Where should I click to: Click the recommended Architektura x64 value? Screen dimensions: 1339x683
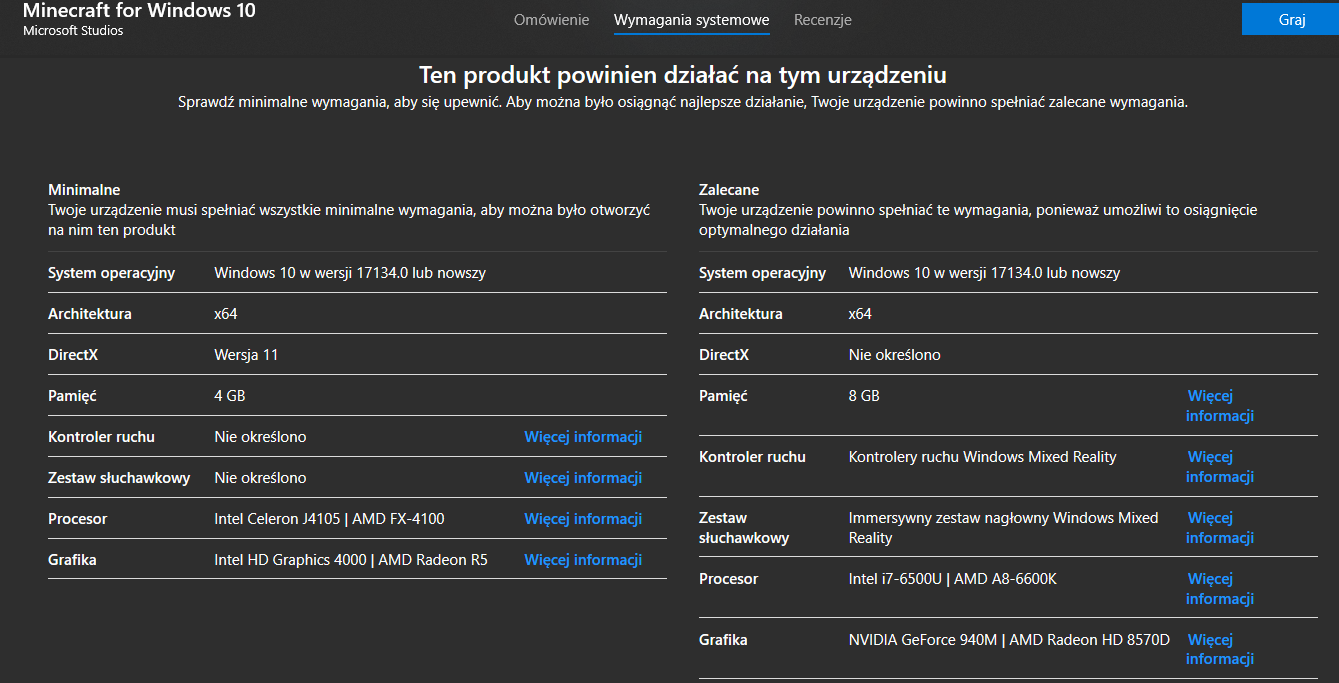pos(860,314)
